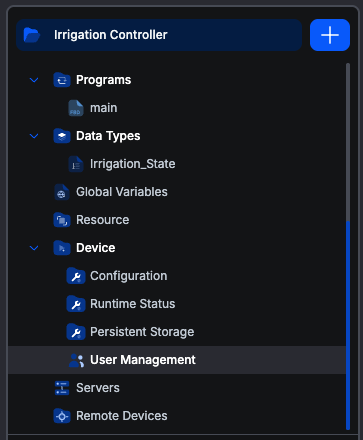The height and width of the screenshot is (440, 363).
Task: Click the Configuration wrench folder icon
Action: click(76, 276)
